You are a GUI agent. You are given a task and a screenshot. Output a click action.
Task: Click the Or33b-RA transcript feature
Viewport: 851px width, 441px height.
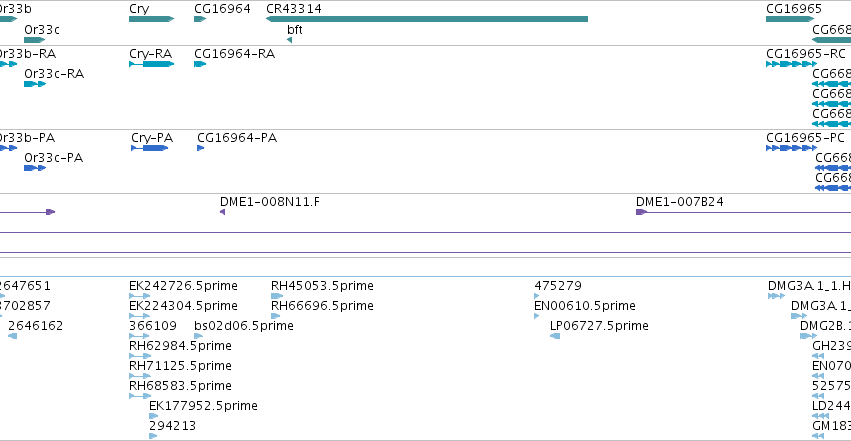click(8, 64)
